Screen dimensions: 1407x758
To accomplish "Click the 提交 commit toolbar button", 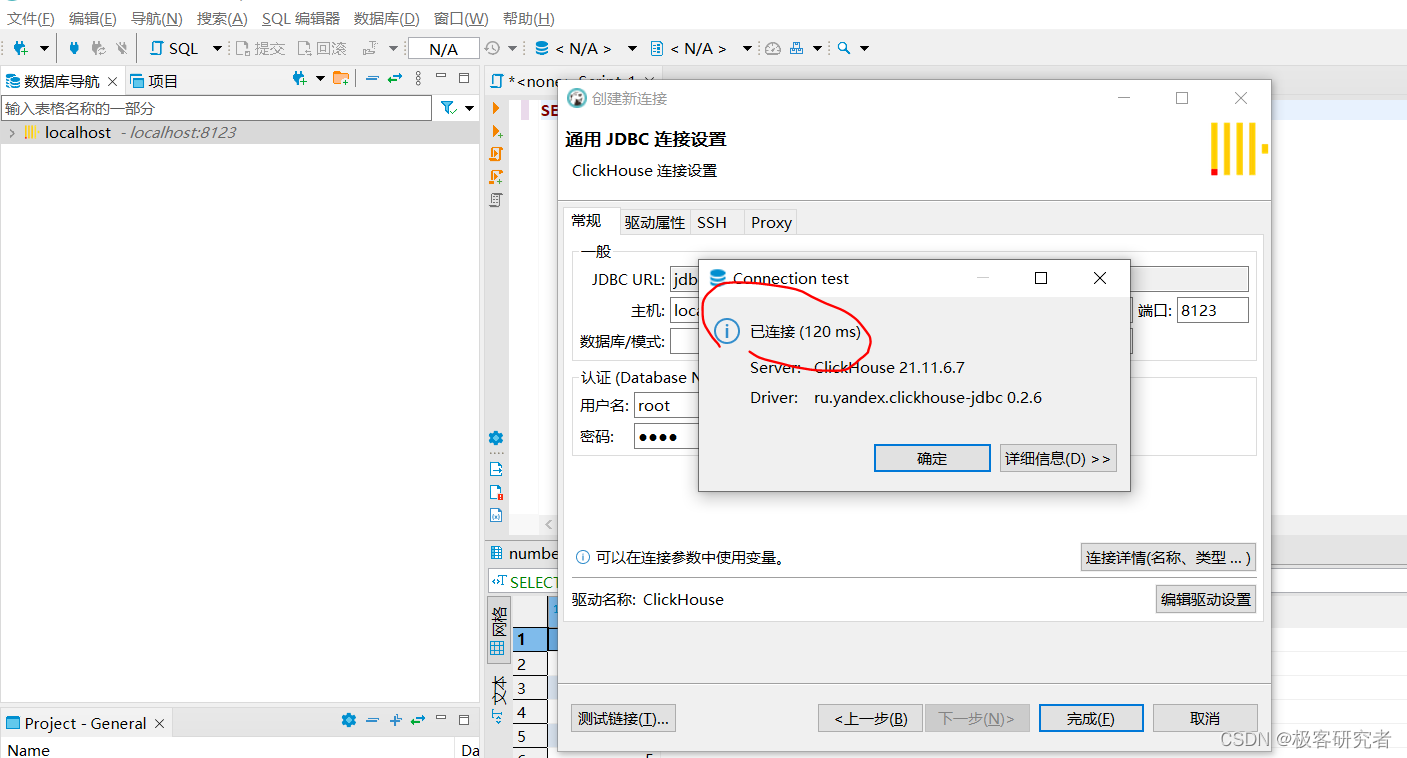I will tap(260, 48).
